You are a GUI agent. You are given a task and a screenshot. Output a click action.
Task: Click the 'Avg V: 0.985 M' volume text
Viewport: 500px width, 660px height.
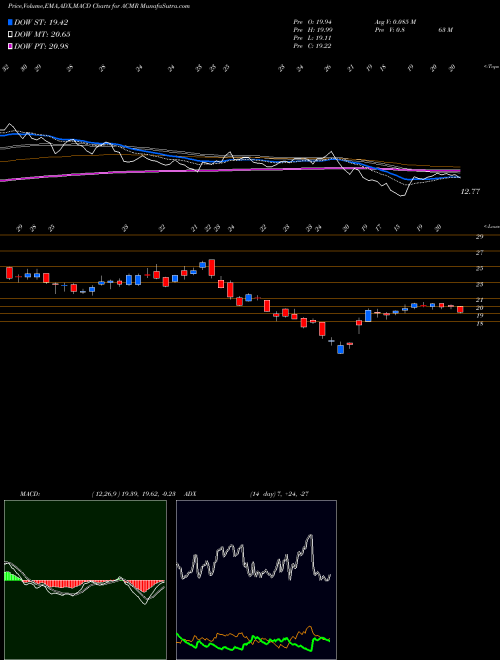tap(395, 22)
